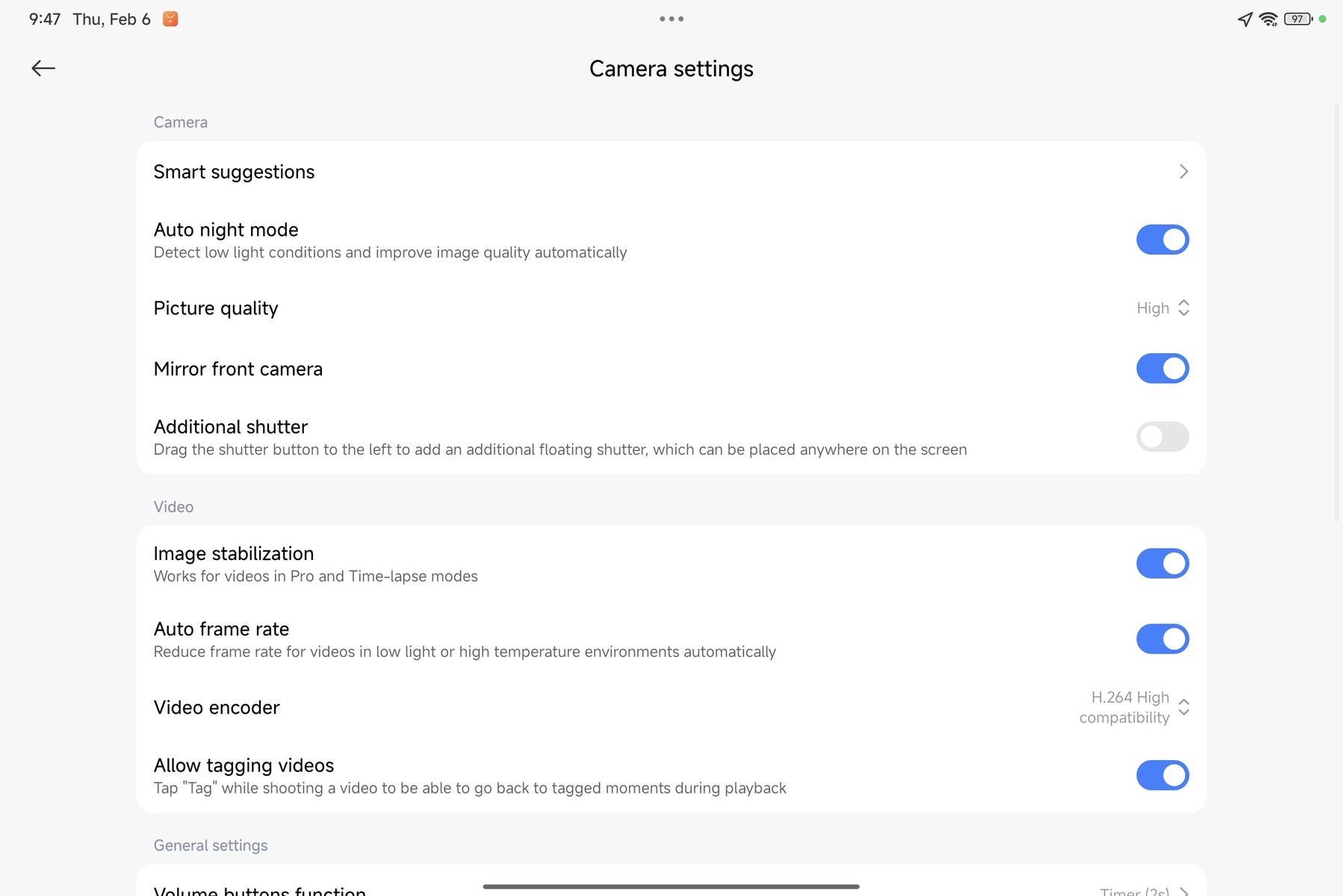Open the Volume buttons function setting

(260, 889)
